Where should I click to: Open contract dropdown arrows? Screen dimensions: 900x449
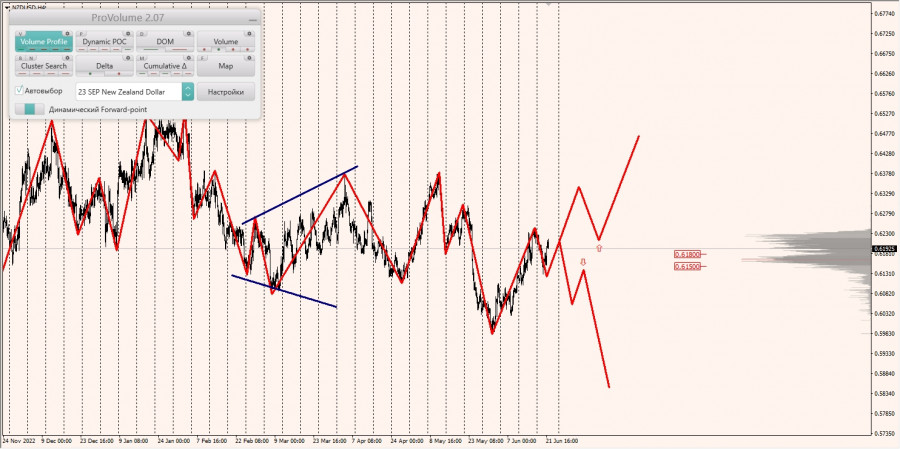coord(188,91)
